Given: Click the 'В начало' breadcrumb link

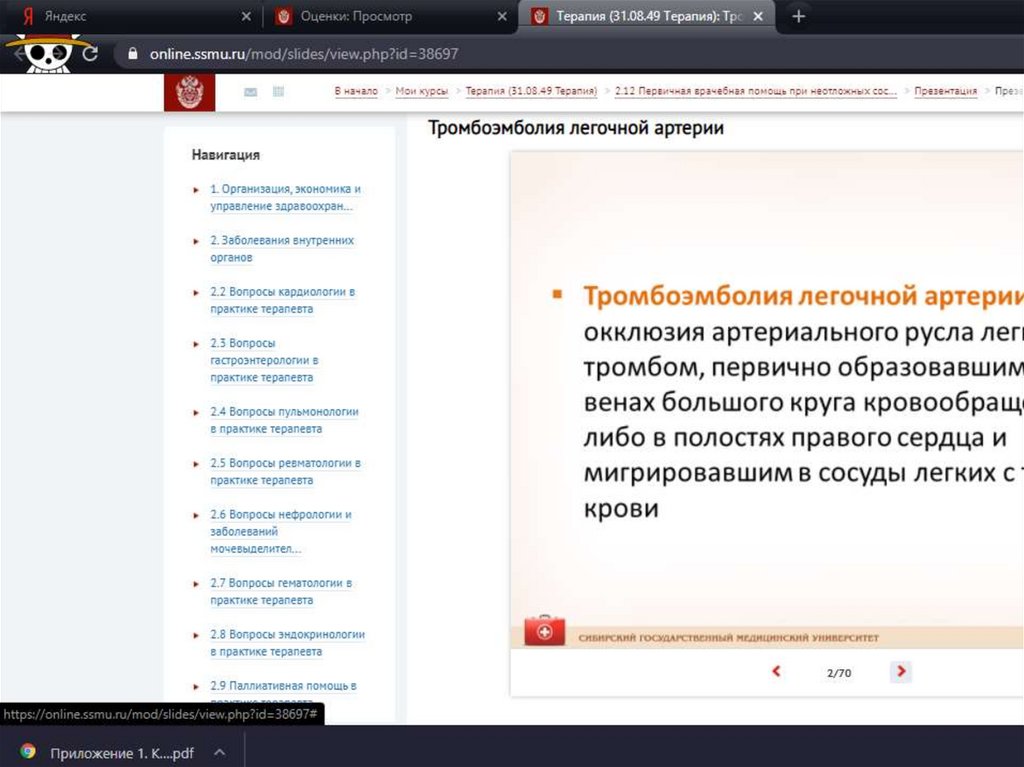Looking at the screenshot, I should 356,91.
